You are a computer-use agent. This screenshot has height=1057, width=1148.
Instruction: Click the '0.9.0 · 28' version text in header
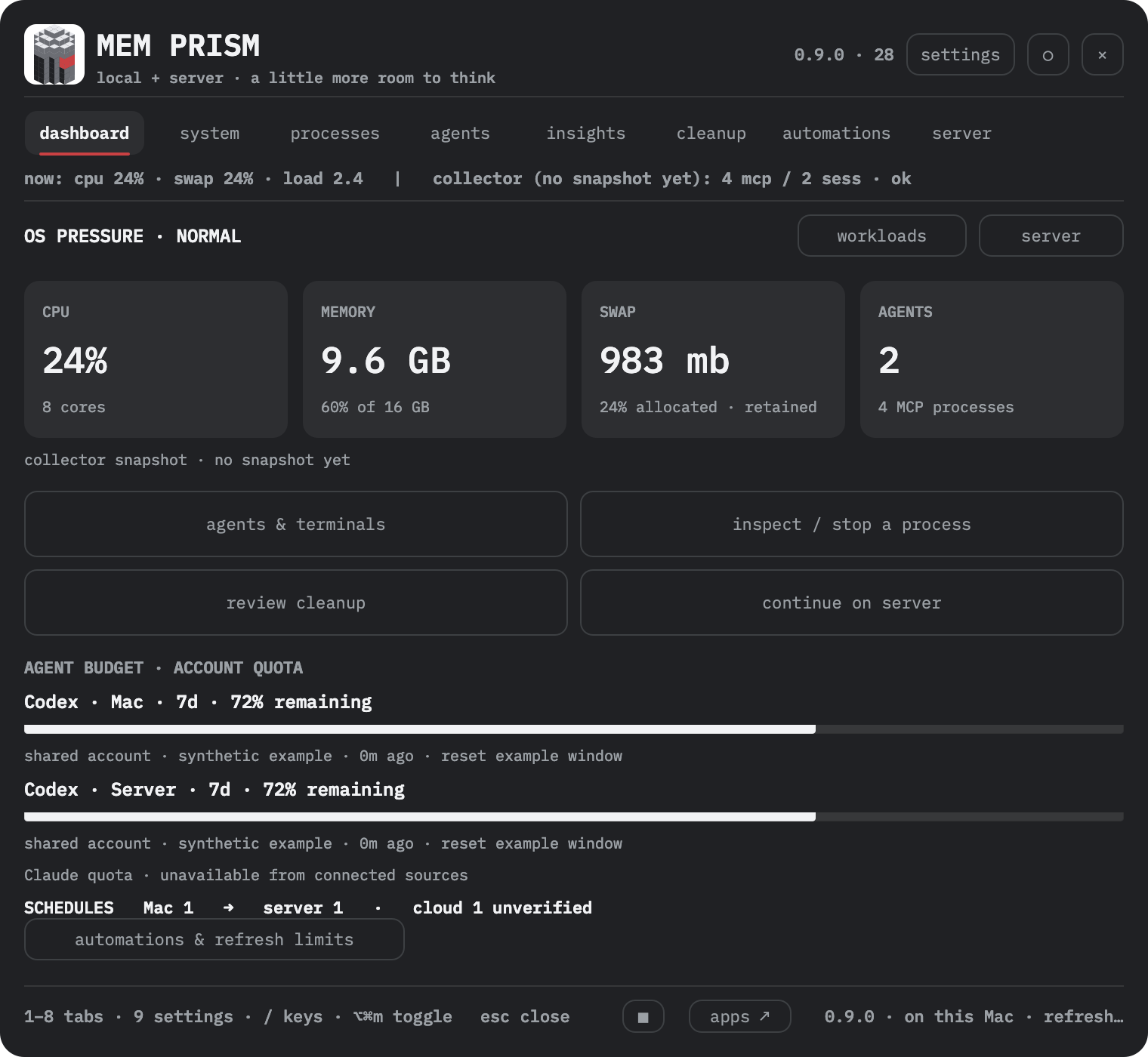click(844, 55)
